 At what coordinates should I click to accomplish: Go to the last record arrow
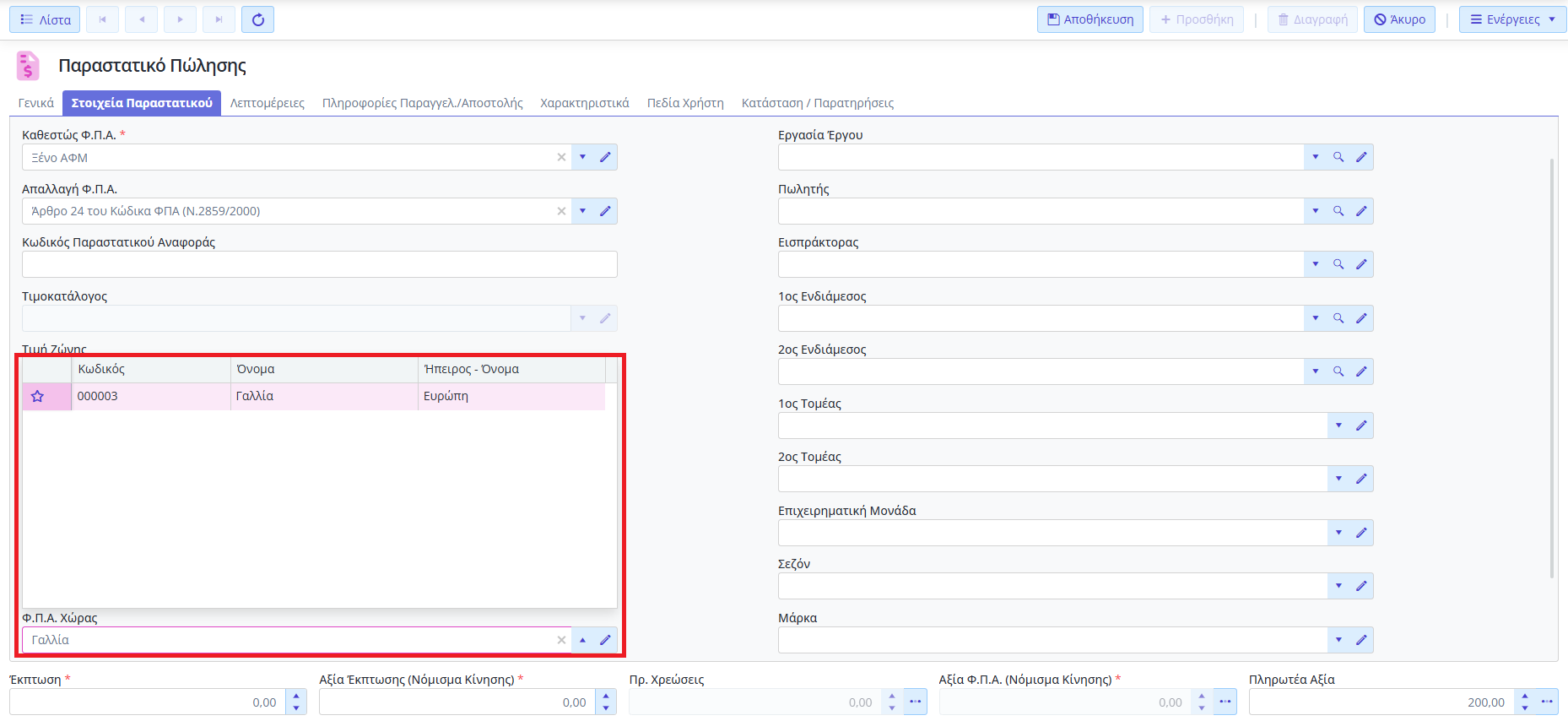(219, 19)
